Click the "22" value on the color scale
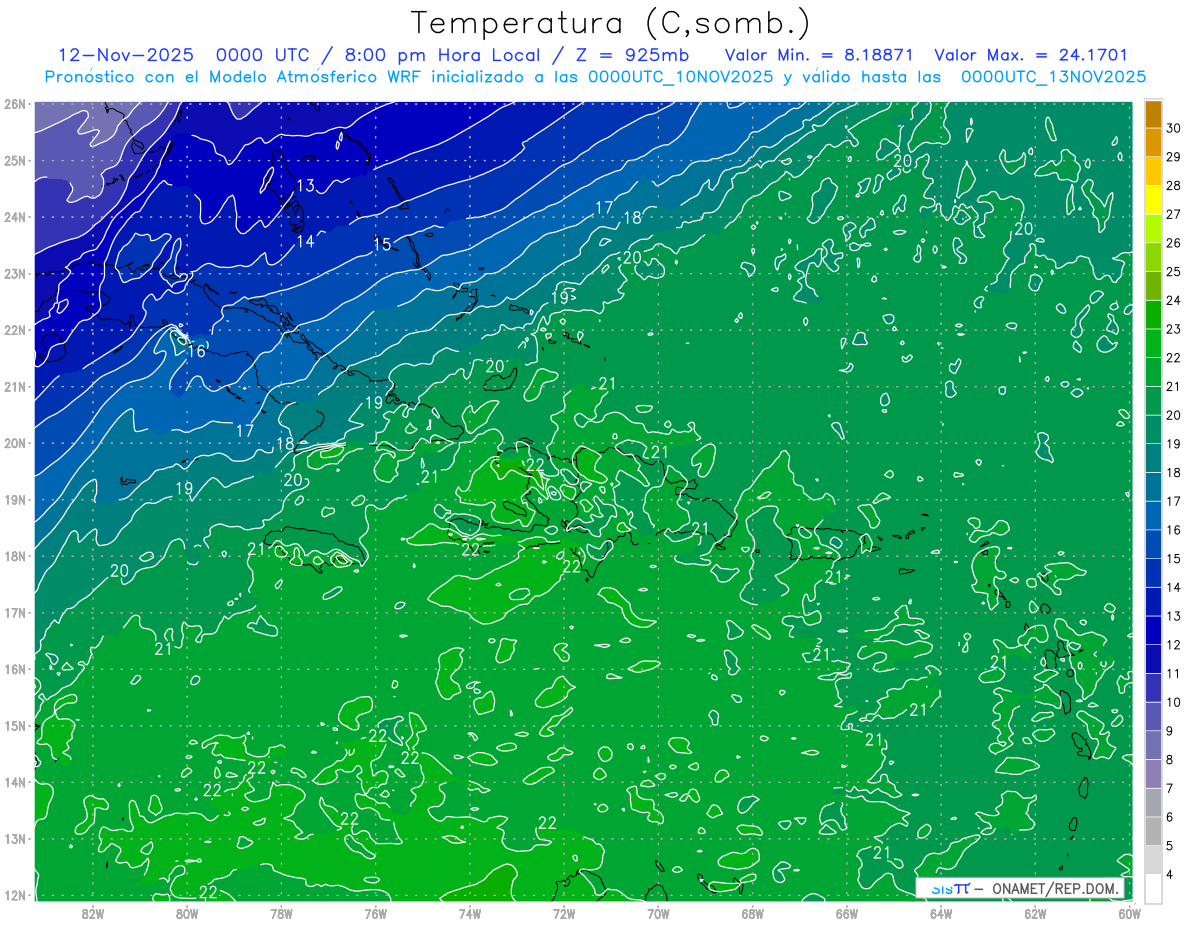 point(1174,358)
